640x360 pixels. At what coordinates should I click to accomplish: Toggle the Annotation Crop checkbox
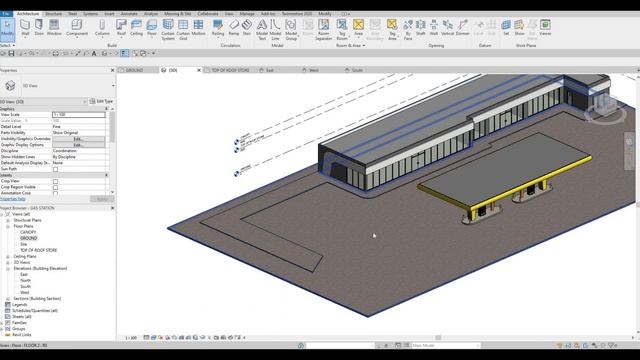pos(56,193)
